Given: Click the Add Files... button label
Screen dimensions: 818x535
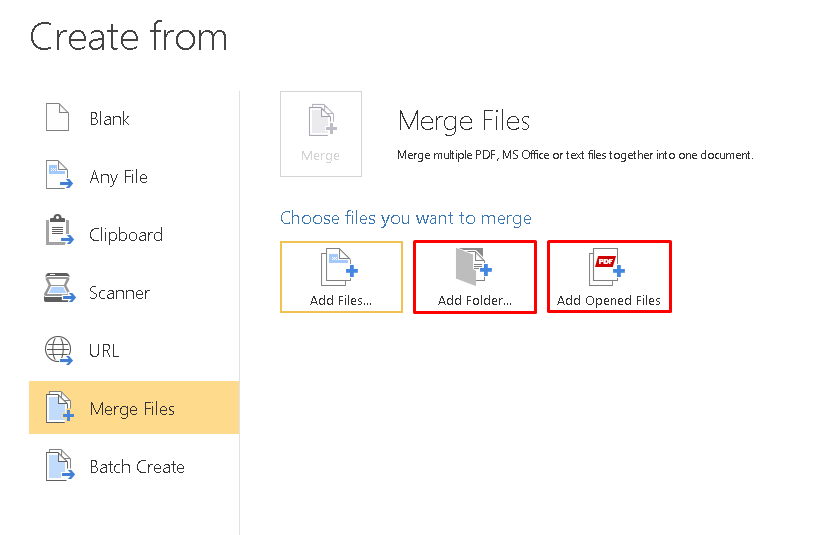Looking at the screenshot, I should tap(341, 301).
